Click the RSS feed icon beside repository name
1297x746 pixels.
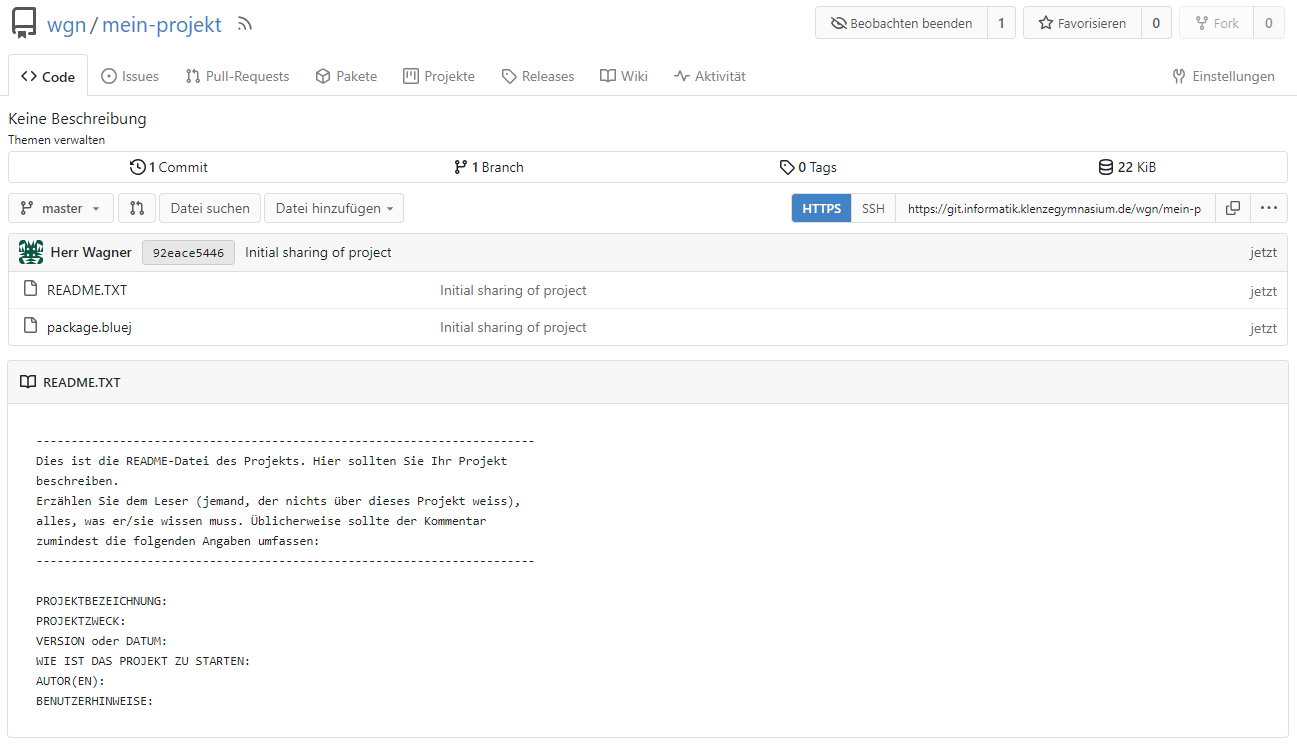click(x=245, y=24)
